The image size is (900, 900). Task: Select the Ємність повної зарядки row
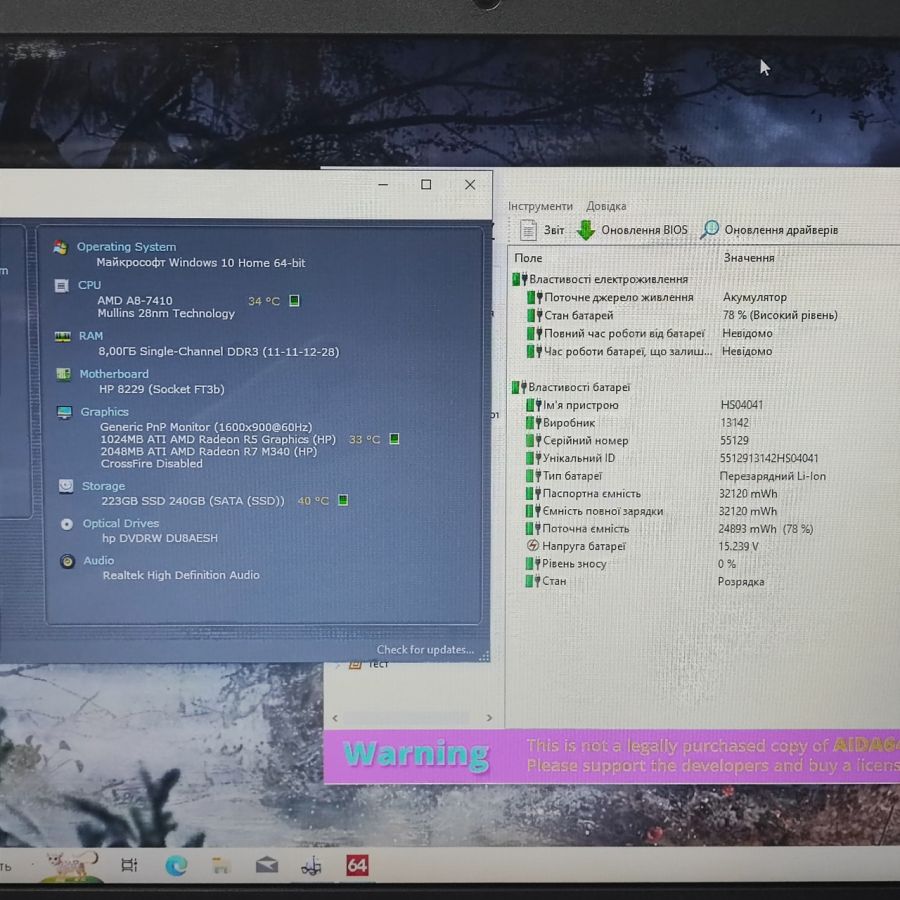click(651, 511)
